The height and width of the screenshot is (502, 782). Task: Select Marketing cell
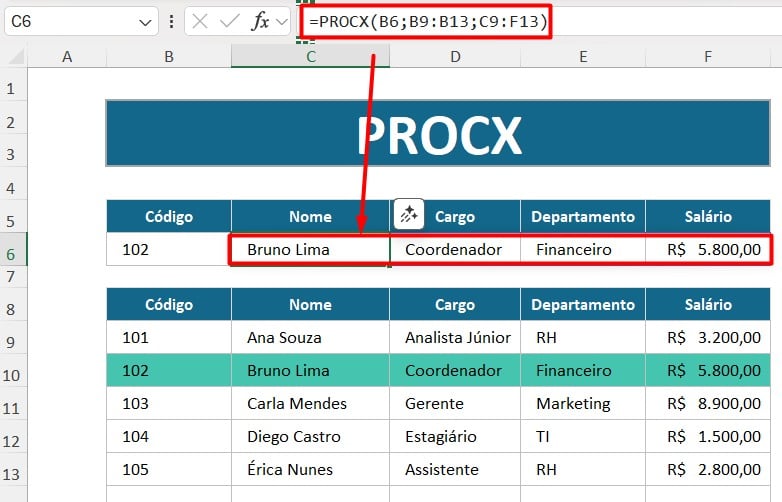(x=583, y=403)
